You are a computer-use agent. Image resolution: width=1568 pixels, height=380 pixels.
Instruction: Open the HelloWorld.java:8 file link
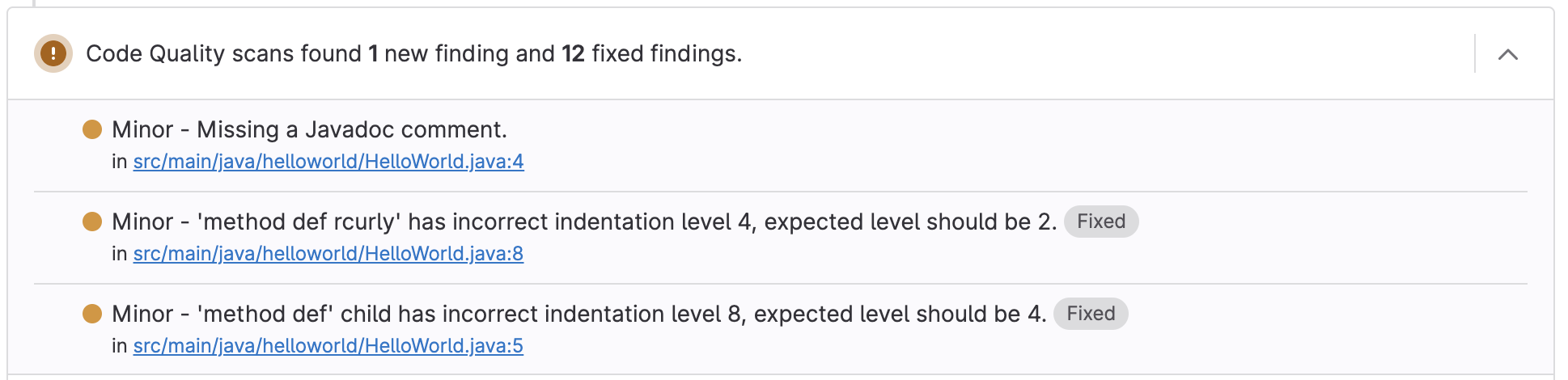(328, 254)
